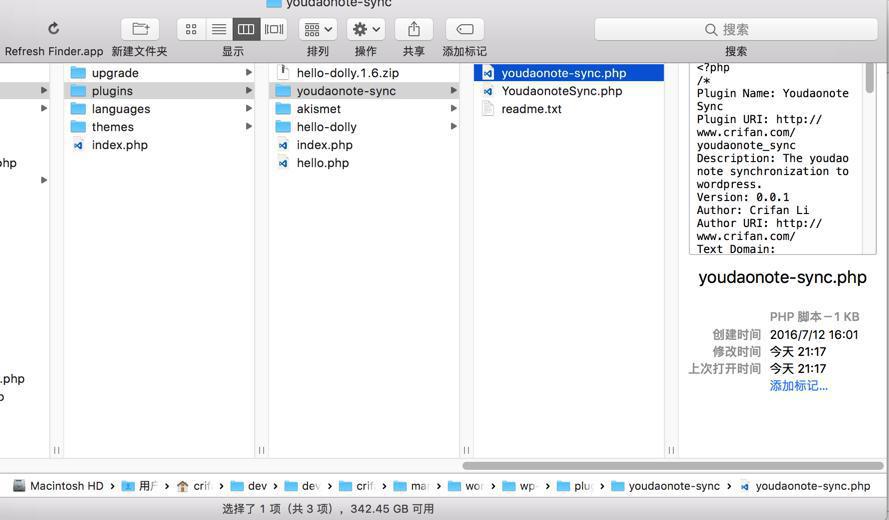Image resolution: width=889 pixels, height=520 pixels.
Task: Select YoudaonoteSync.php file
Action: click(x=569, y=91)
